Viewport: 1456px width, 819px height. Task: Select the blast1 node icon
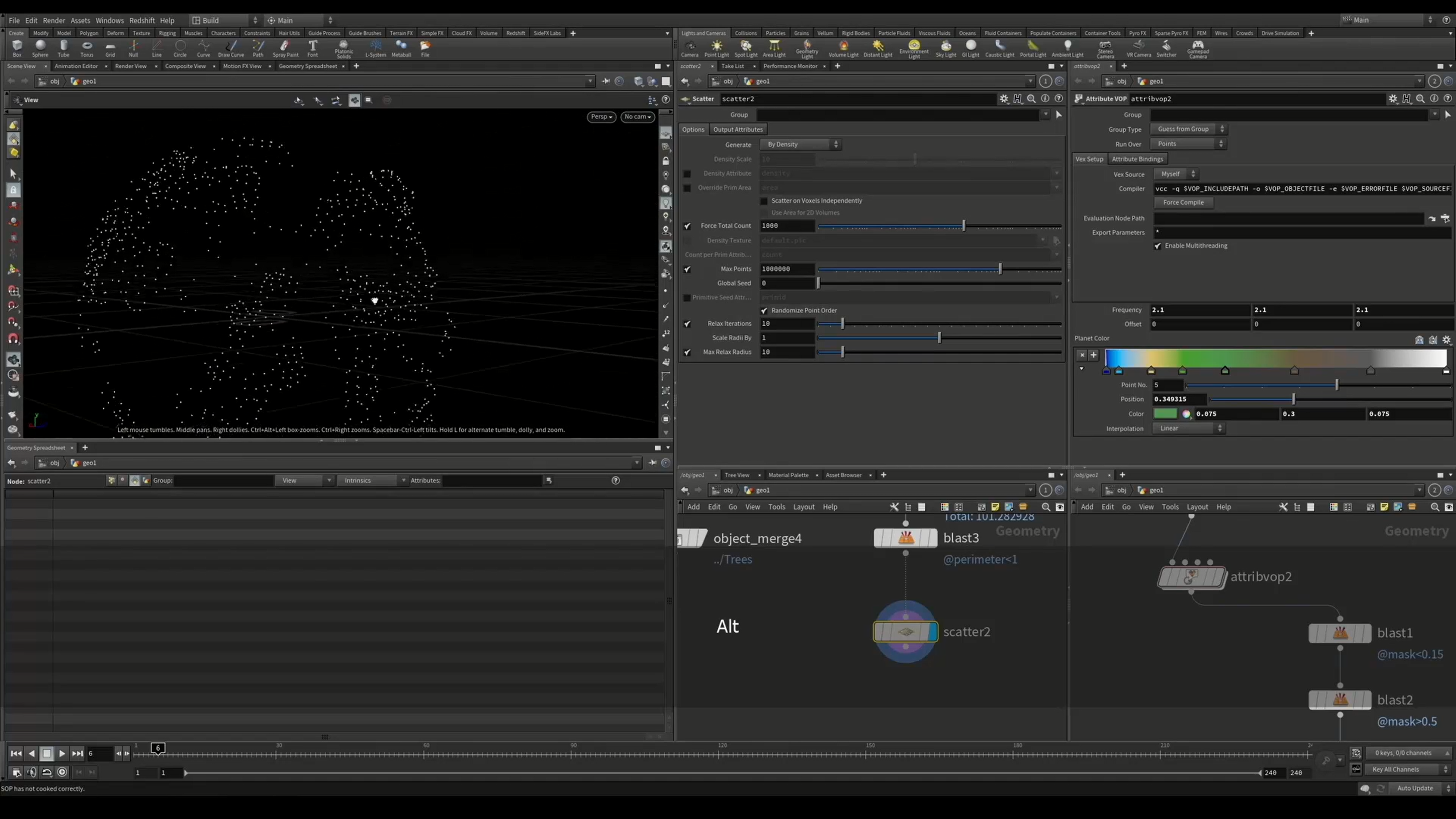point(1339,632)
